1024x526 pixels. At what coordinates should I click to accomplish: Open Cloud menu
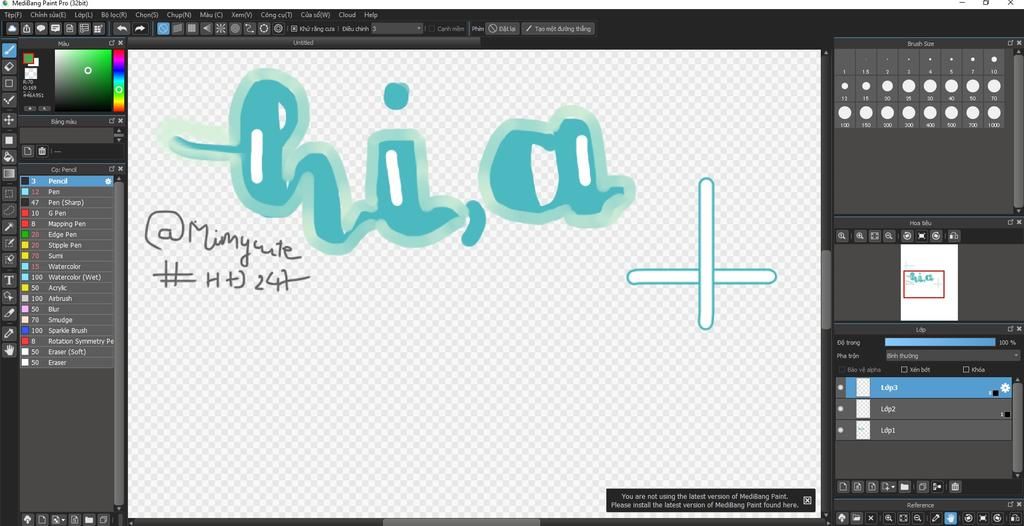pyautogui.click(x=347, y=14)
